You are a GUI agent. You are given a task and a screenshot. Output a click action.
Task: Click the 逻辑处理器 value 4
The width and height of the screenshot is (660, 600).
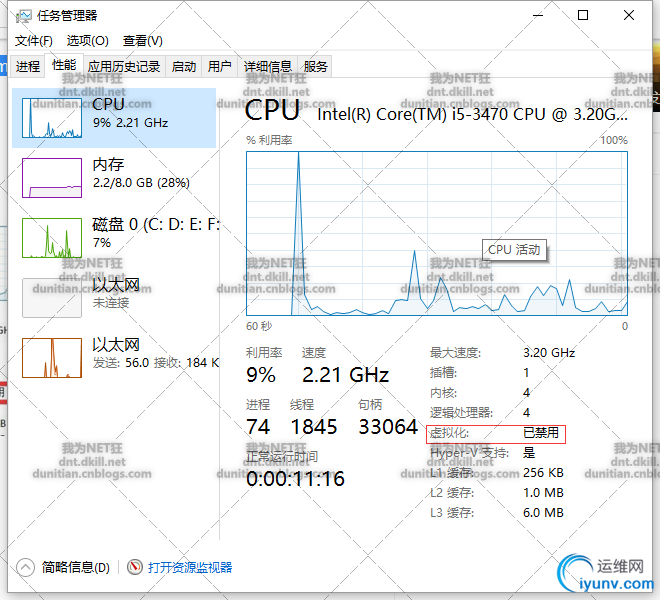[x=527, y=413]
